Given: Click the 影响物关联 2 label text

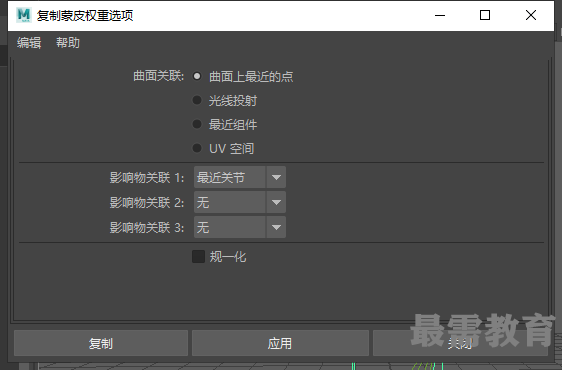Looking at the screenshot, I should (x=147, y=203).
